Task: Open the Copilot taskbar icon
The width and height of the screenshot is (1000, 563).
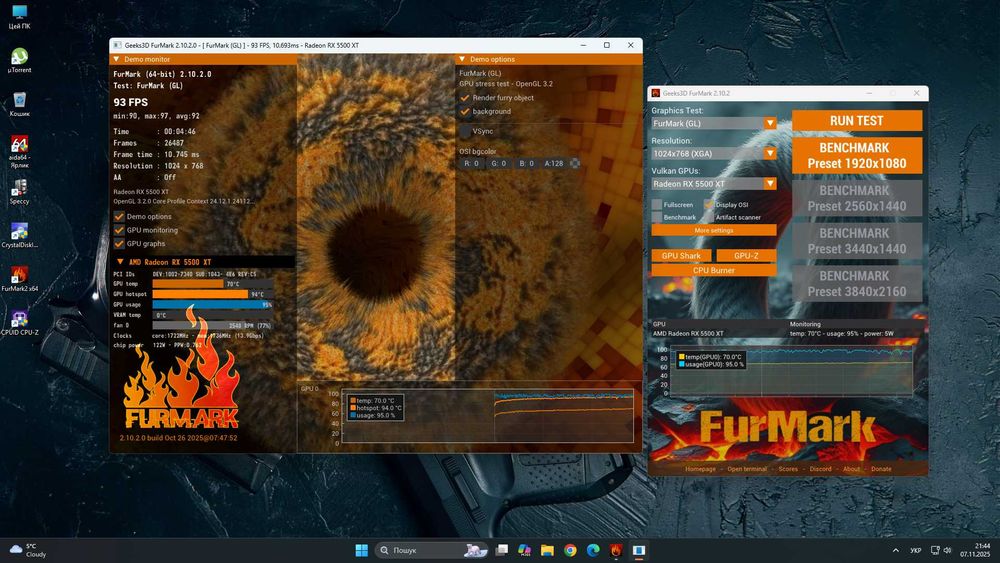Action: (524, 550)
